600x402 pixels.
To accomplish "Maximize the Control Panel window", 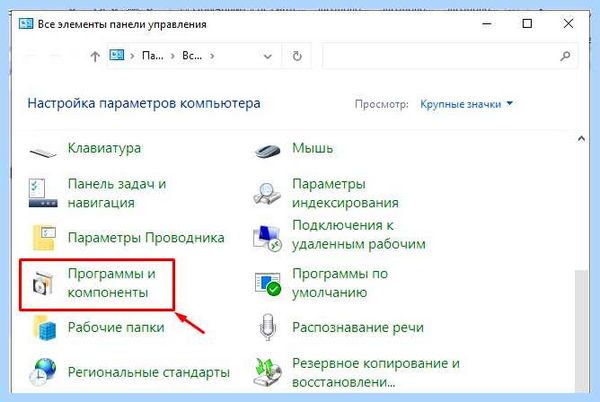I will click(x=527, y=24).
